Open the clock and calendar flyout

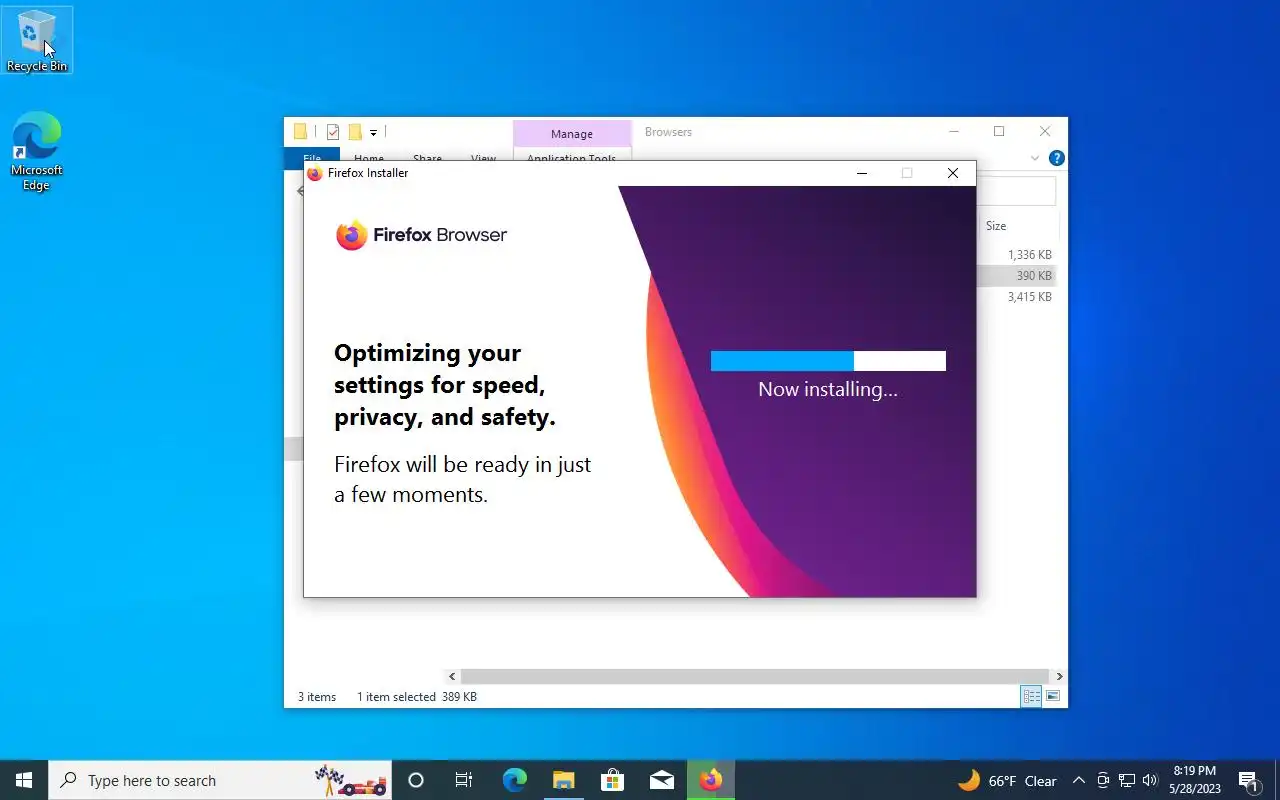click(x=1195, y=780)
